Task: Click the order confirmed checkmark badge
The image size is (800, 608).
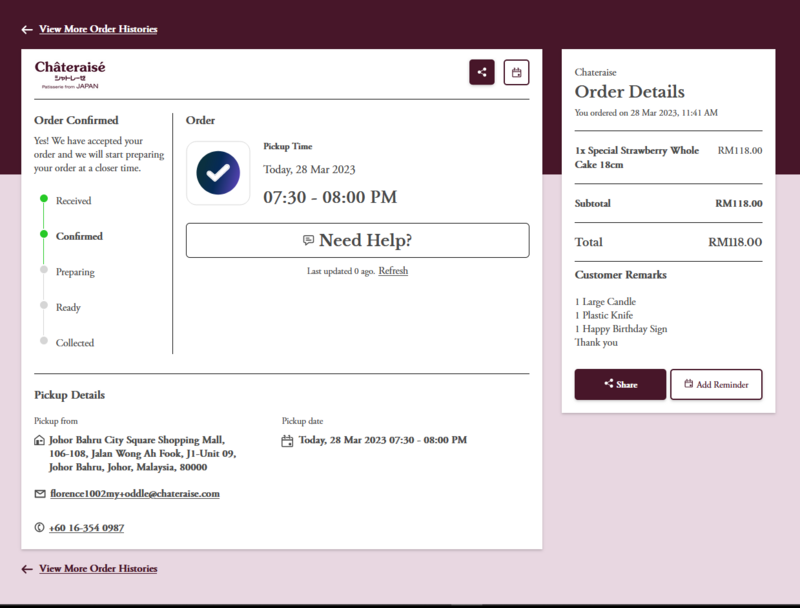Action: 218,173
